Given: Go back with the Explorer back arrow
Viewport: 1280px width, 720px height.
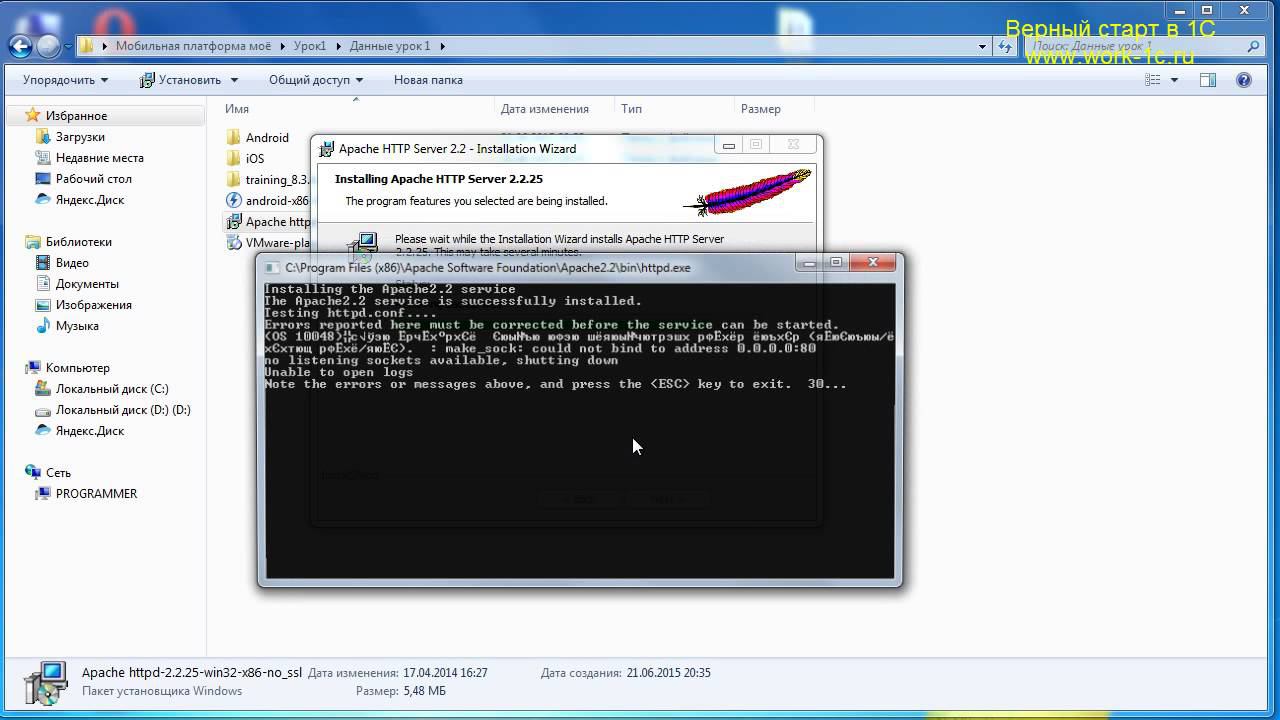Looking at the screenshot, I should pos(20,45).
